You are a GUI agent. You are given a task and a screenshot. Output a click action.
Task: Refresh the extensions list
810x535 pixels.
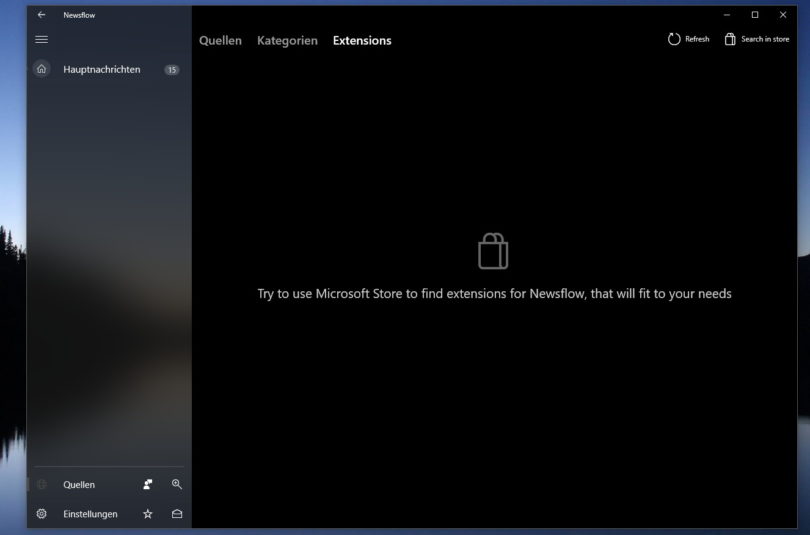click(689, 39)
